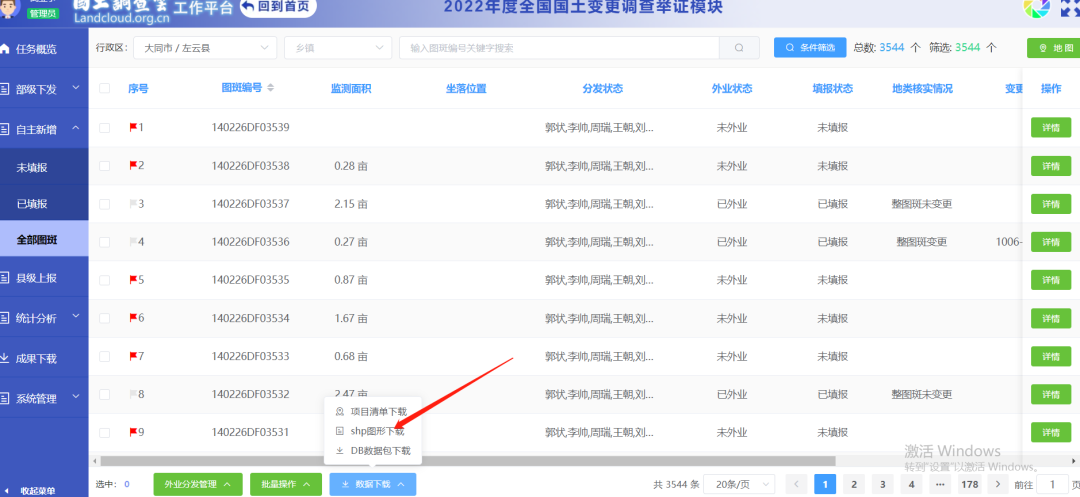Click the 图斑编号 keyword search field
The width and height of the screenshot is (1080, 497).
tap(560, 48)
